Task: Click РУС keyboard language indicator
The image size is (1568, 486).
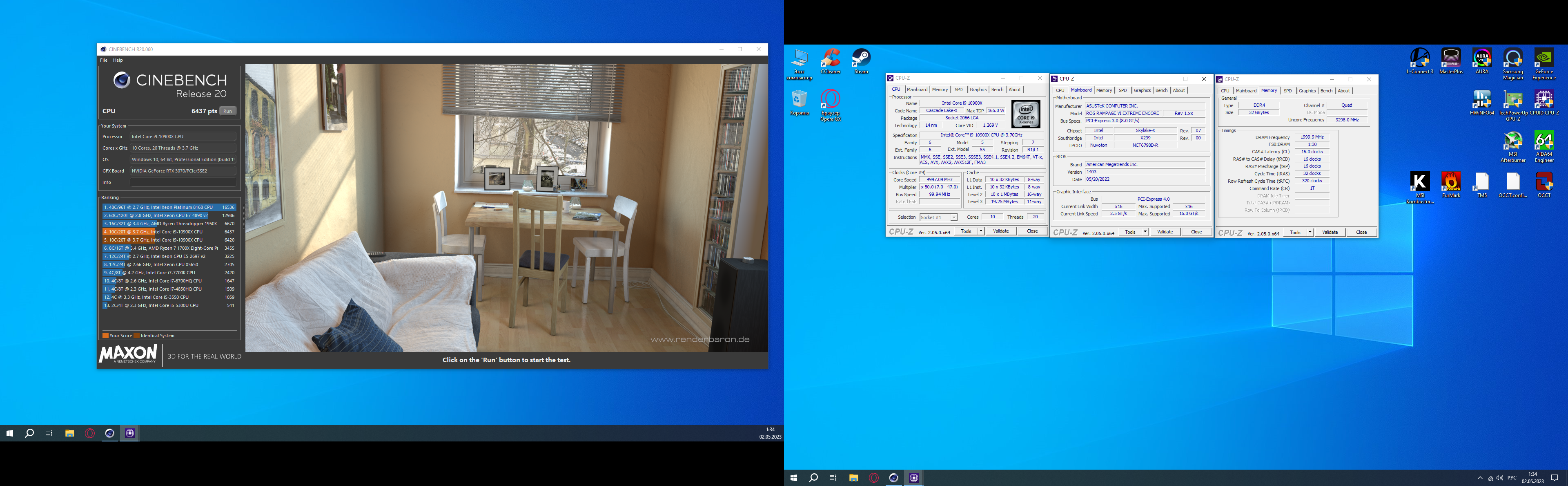Action: click(1512, 478)
